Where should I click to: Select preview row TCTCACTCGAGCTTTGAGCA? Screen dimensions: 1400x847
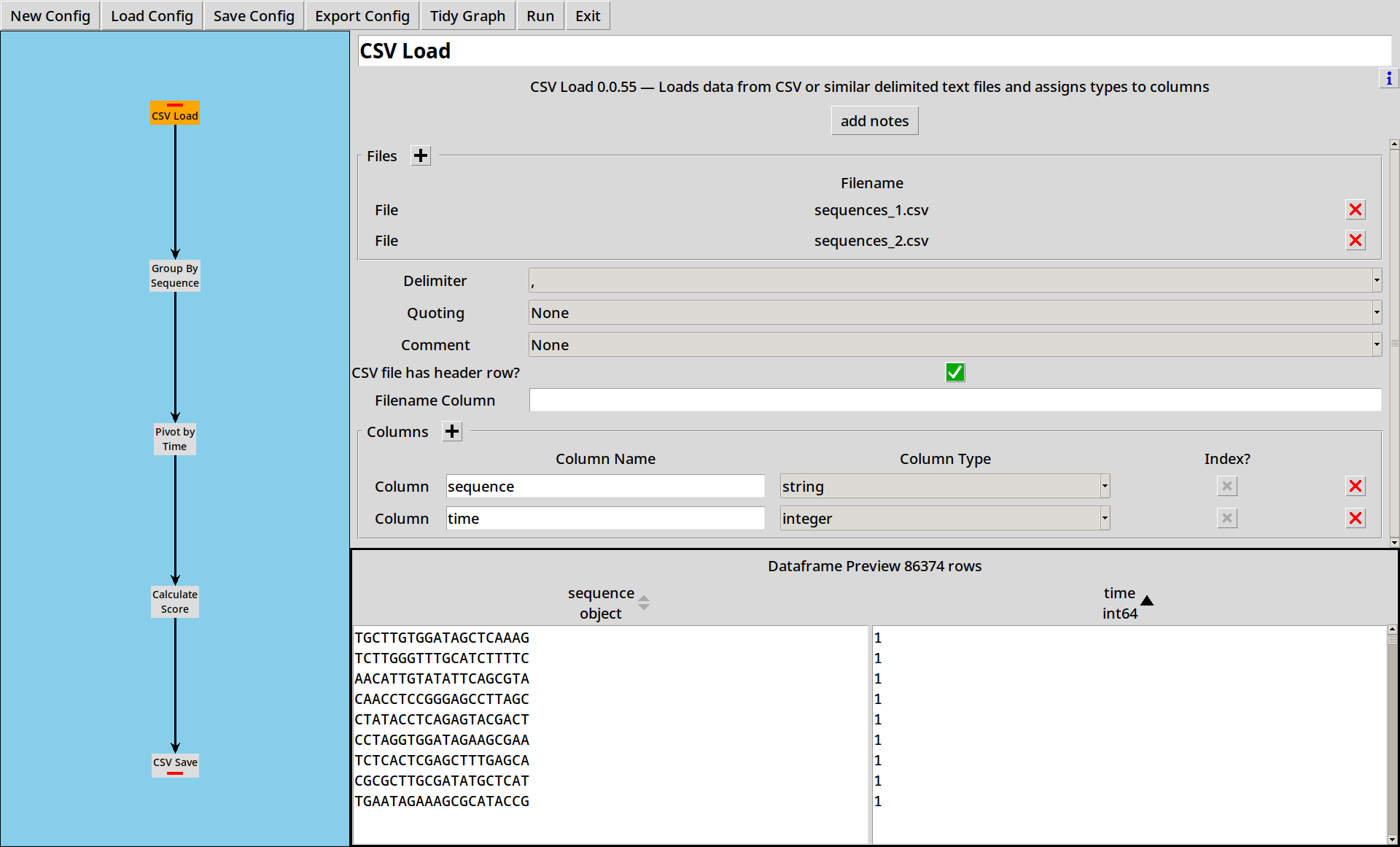[x=442, y=760]
